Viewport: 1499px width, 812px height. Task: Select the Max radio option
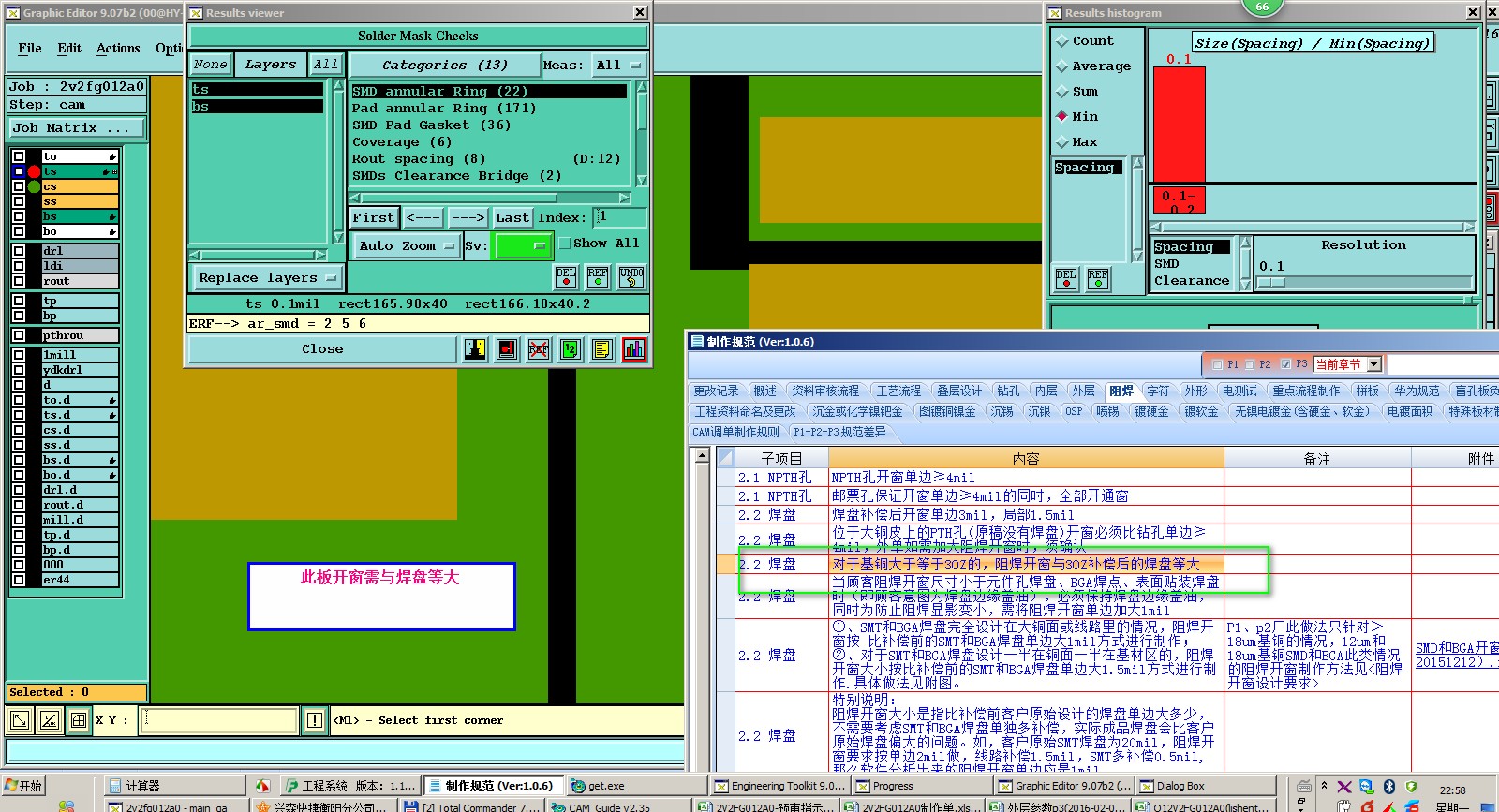coord(1062,142)
